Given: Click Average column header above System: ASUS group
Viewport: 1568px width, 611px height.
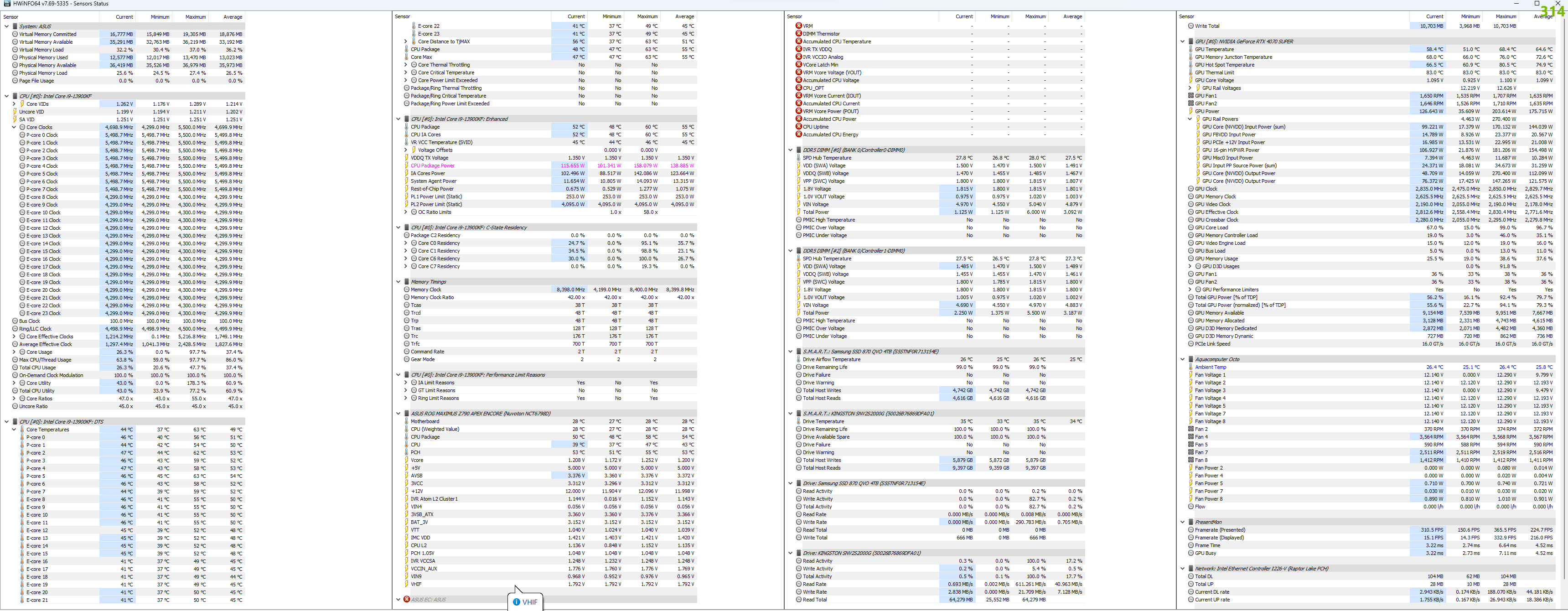Looking at the screenshot, I should pyautogui.click(x=227, y=16).
